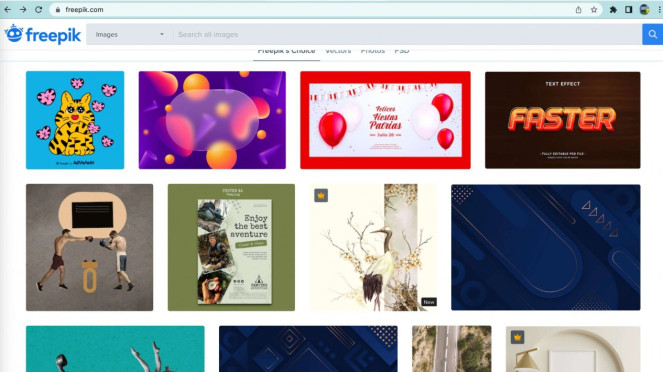Click the New label on crane image
The image size is (663, 372).
coord(429,302)
